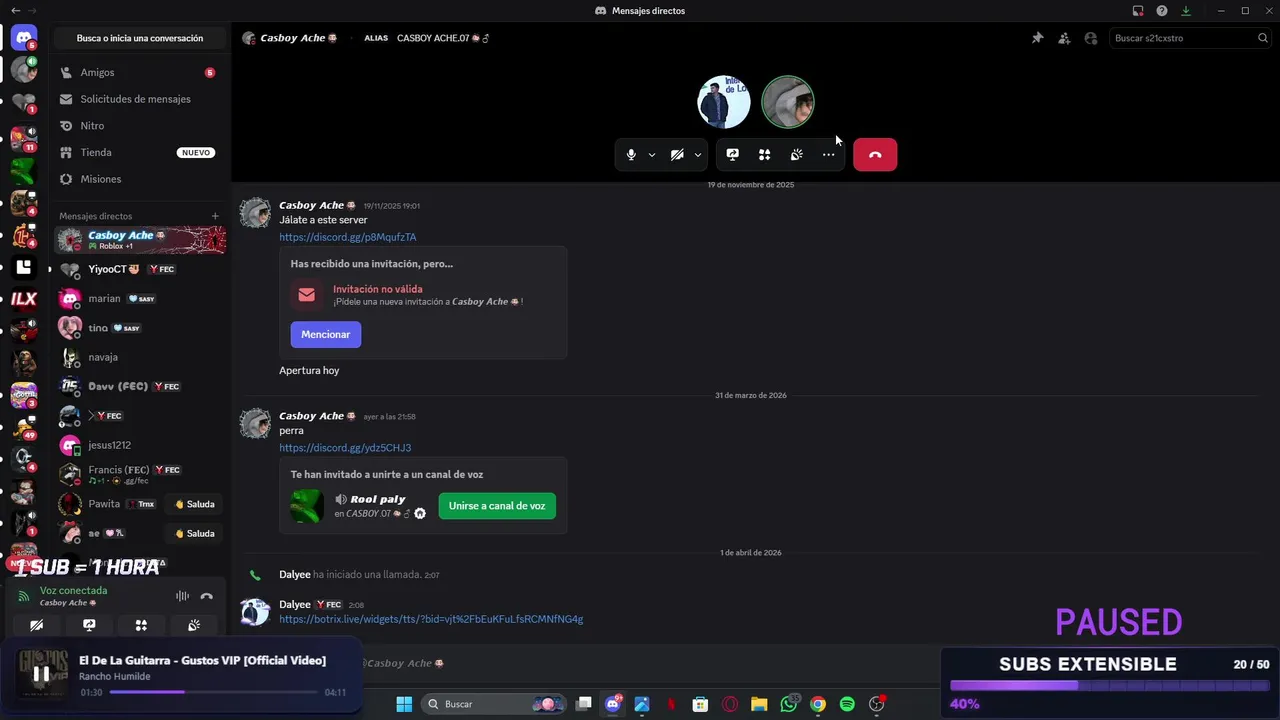This screenshot has height=720, width=1280.
Task: Click Dalyee username in latest message
Action: [295, 604]
